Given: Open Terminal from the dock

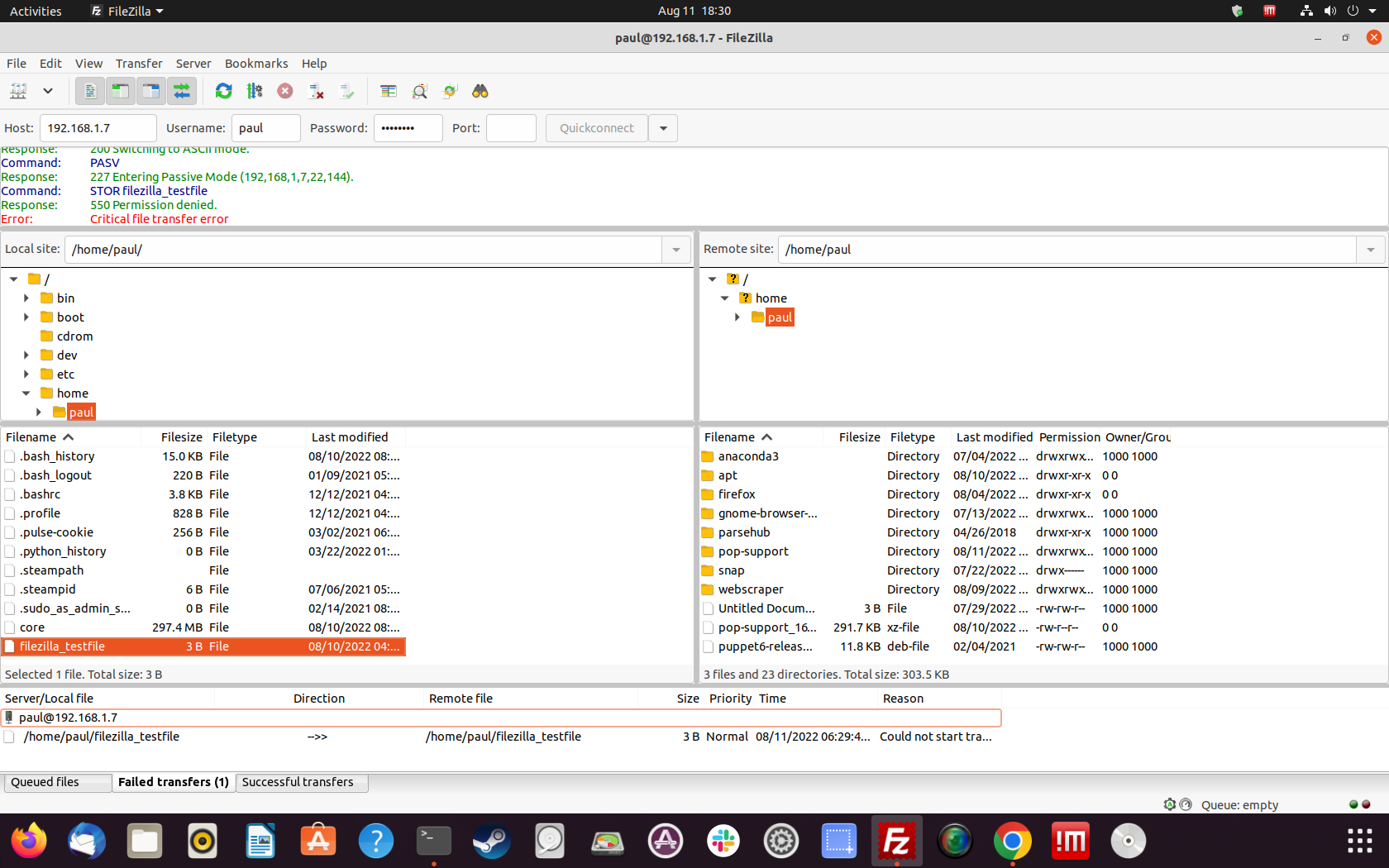Looking at the screenshot, I should [x=434, y=842].
